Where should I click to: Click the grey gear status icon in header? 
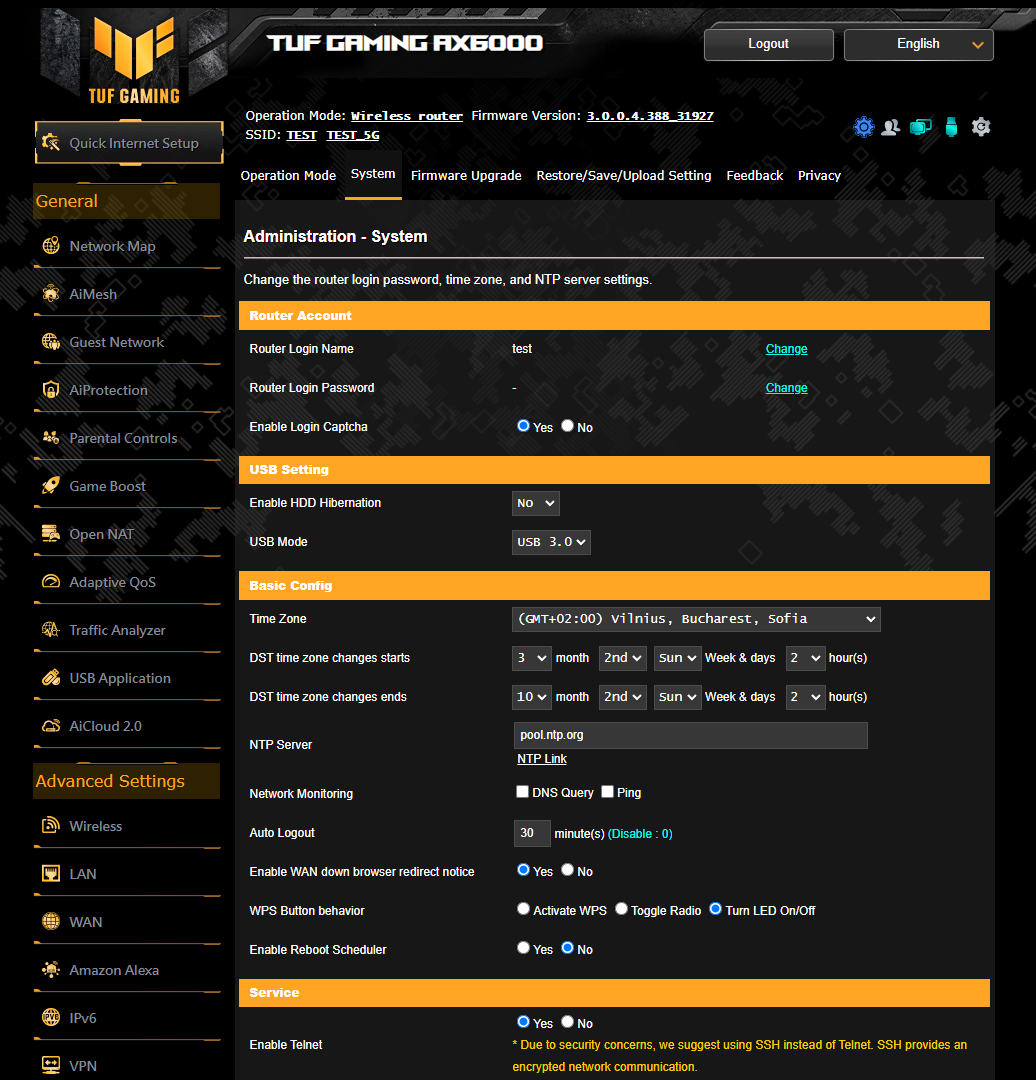(981, 127)
